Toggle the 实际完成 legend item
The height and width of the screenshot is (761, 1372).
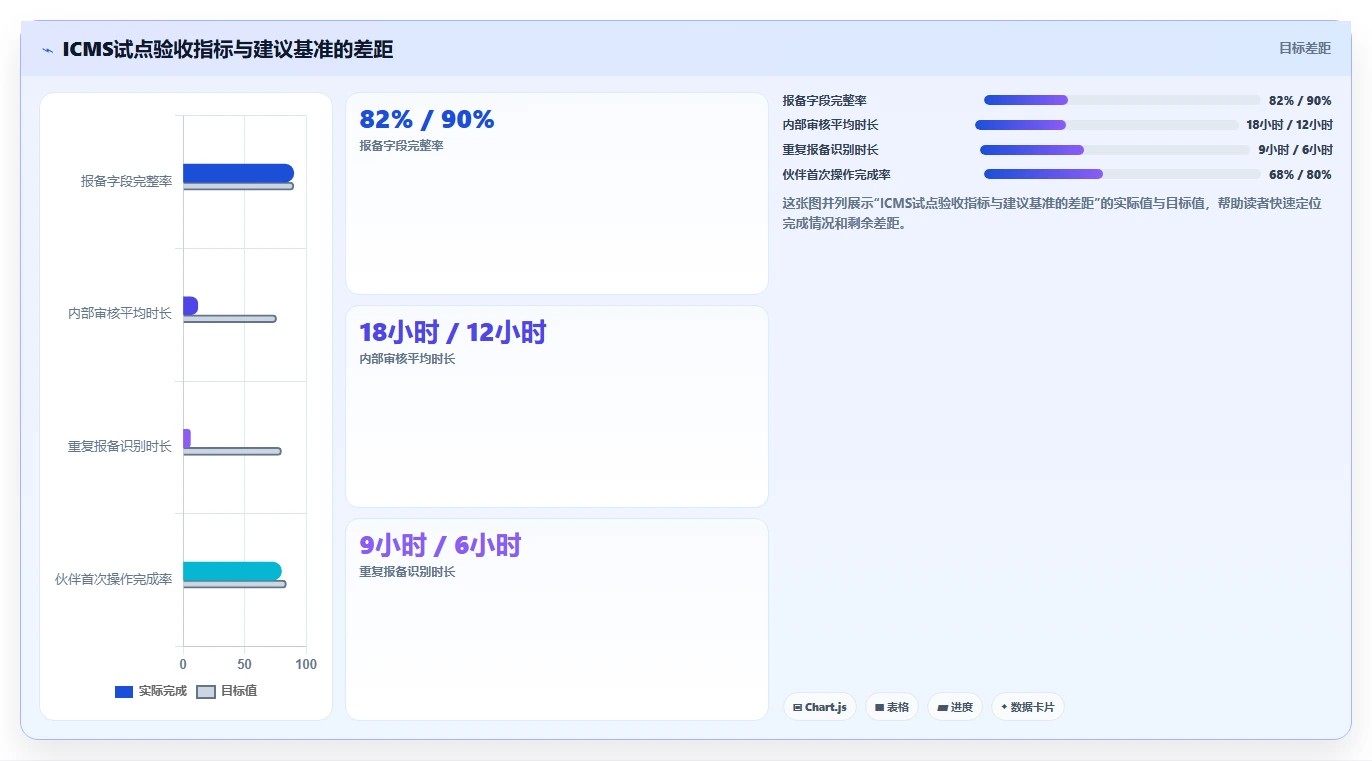[151, 691]
